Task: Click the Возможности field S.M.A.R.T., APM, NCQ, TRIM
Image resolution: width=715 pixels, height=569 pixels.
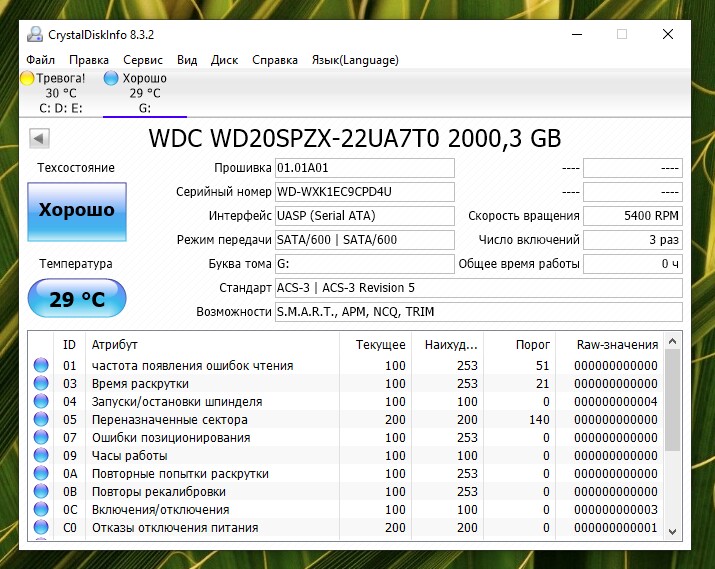Action: [479, 312]
